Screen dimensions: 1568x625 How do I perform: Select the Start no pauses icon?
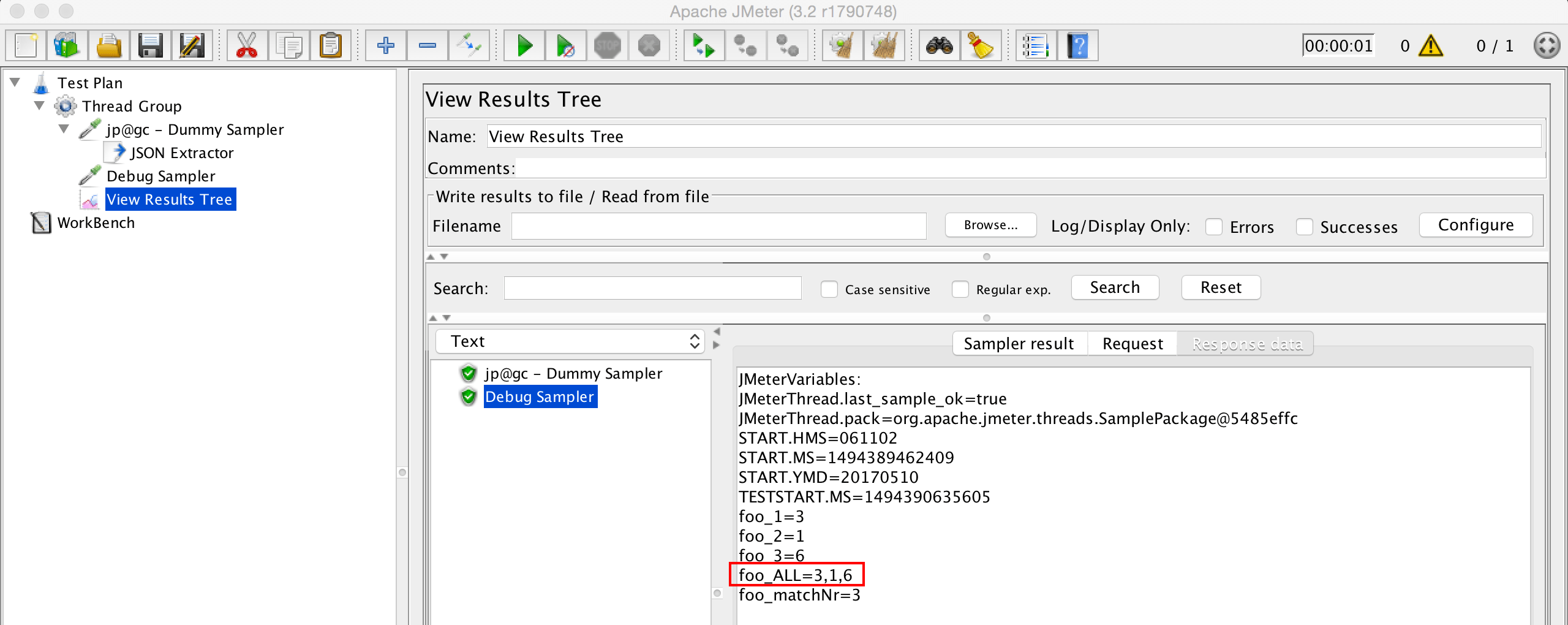[x=565, y=45]
